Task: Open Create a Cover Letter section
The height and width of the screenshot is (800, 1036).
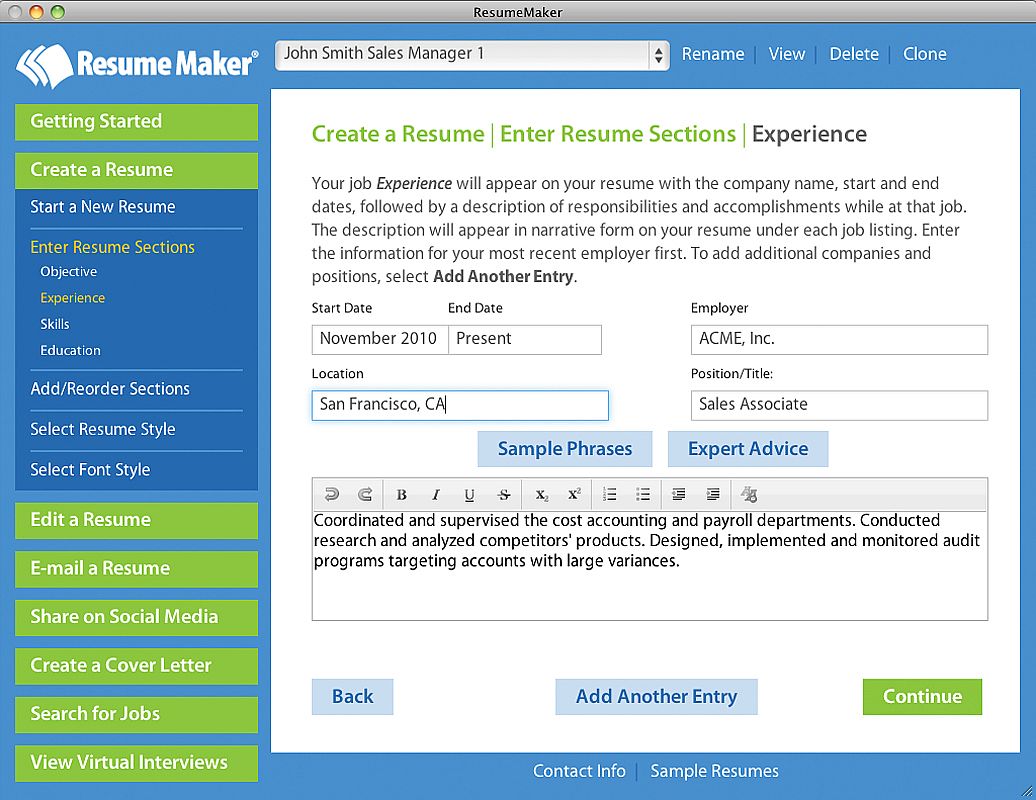Action: click(136, 666)
